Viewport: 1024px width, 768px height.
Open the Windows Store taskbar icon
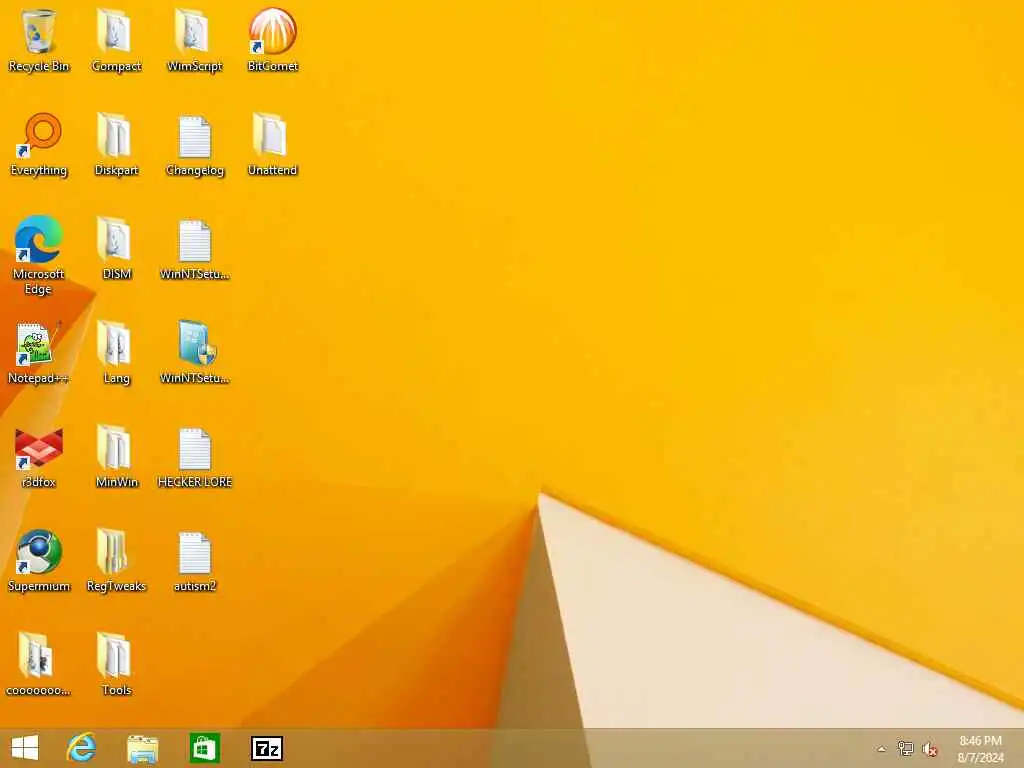[204, 748]
